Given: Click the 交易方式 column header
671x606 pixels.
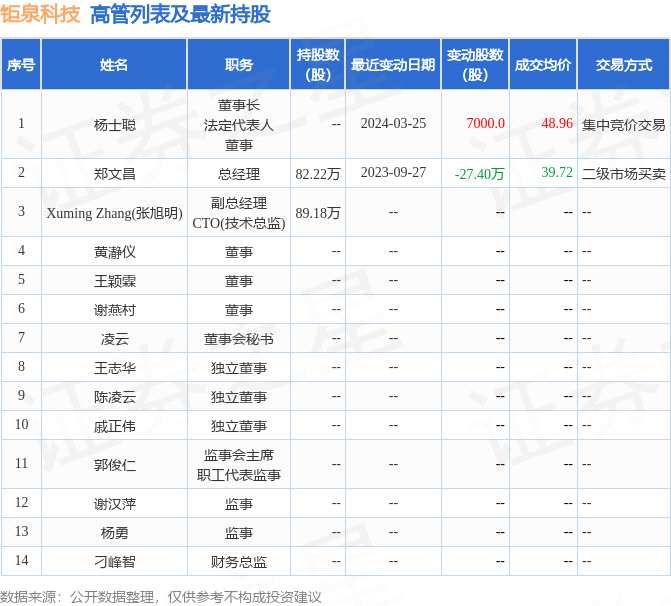Looking at the screenshot, I should (624, 65).
